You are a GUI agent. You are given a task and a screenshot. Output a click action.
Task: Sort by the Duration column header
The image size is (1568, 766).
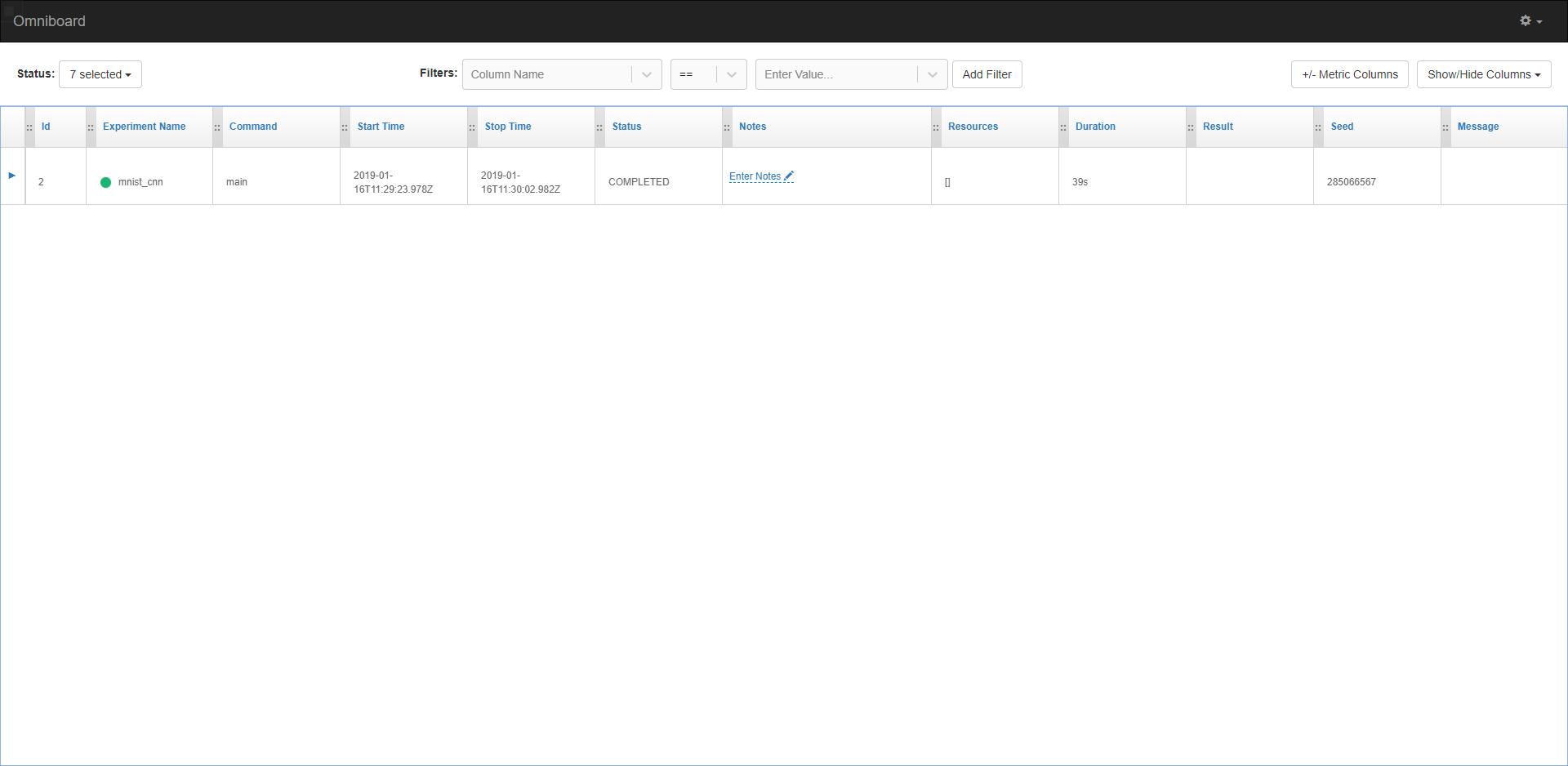pyautogui.click(x=1095, y=127)
